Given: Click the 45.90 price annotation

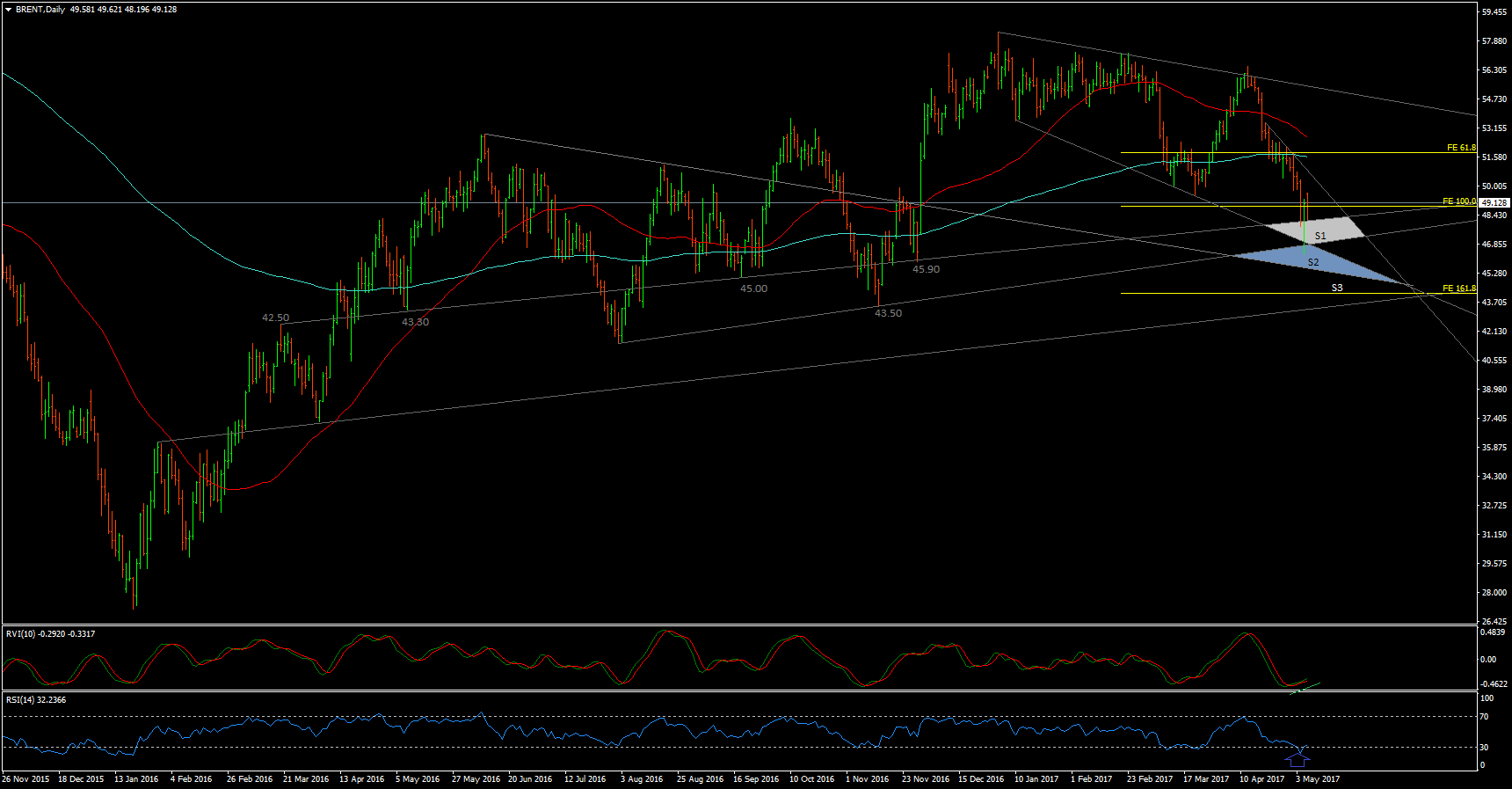Looking at the screenshot, I should tap(926, 269).
